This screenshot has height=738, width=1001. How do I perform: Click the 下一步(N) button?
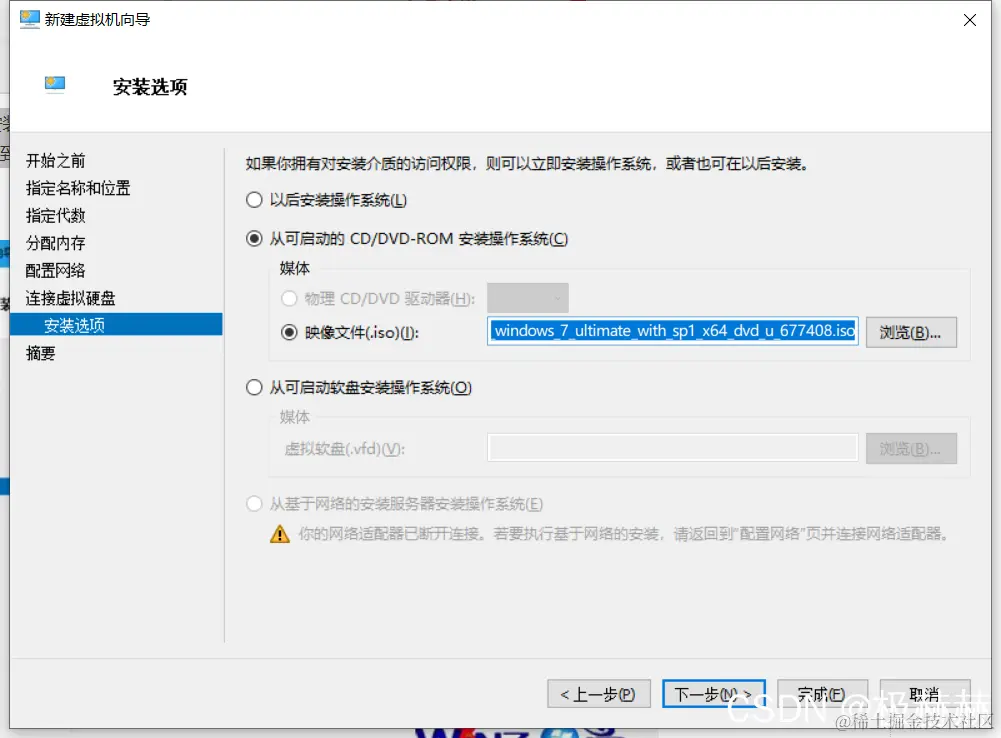pyautogui.click(x=713, y=693)
